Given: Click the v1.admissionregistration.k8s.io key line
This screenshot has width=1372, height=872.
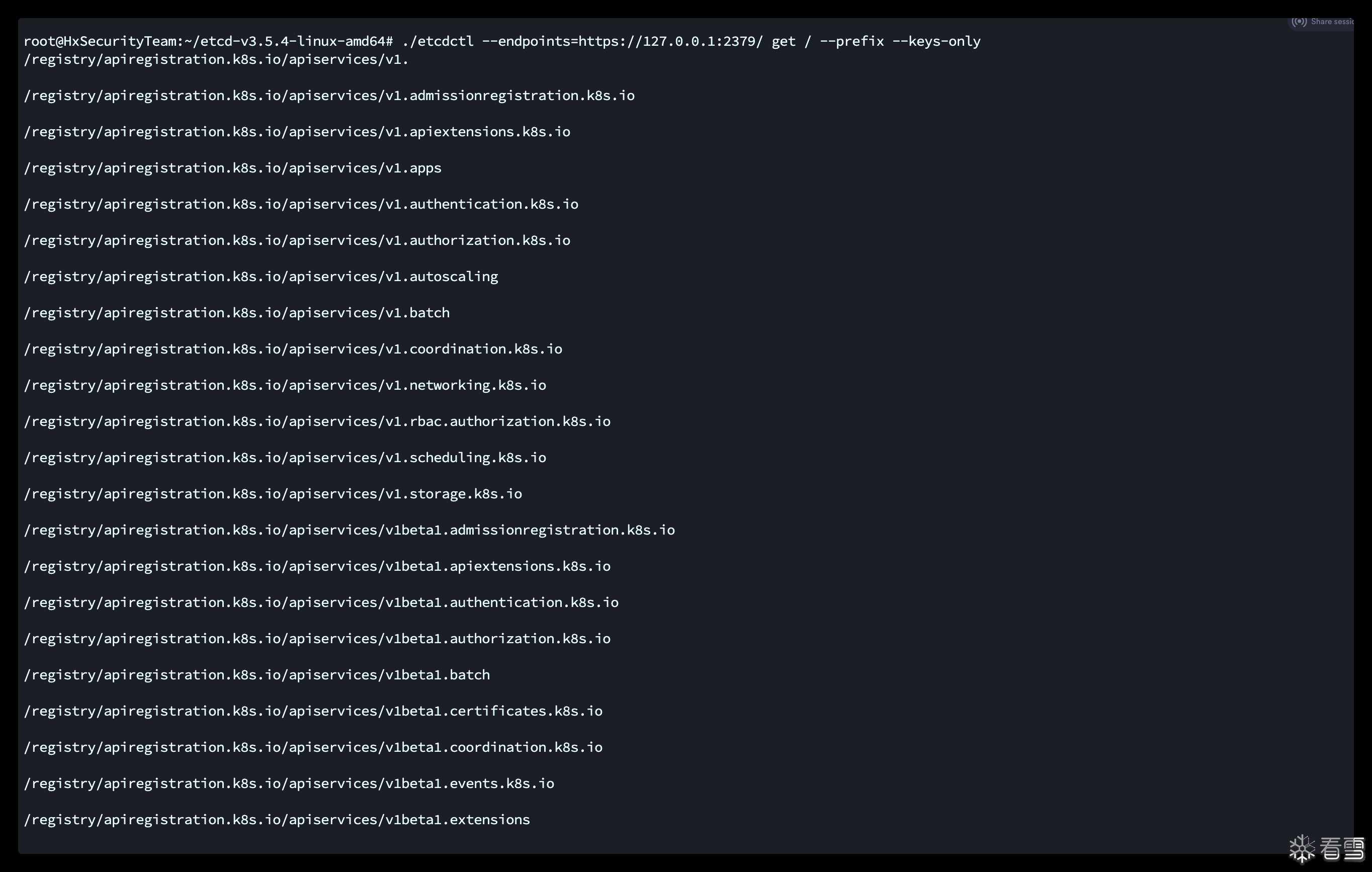Looking at the screenshot, I should point(329,95).
